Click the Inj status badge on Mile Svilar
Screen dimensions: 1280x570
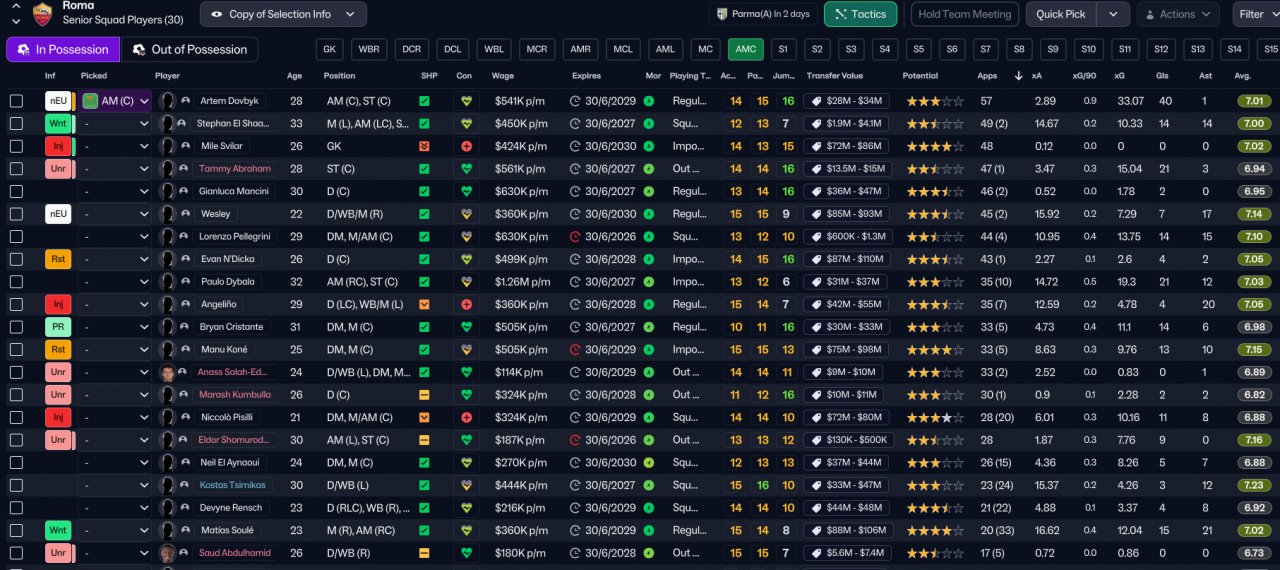58,146
